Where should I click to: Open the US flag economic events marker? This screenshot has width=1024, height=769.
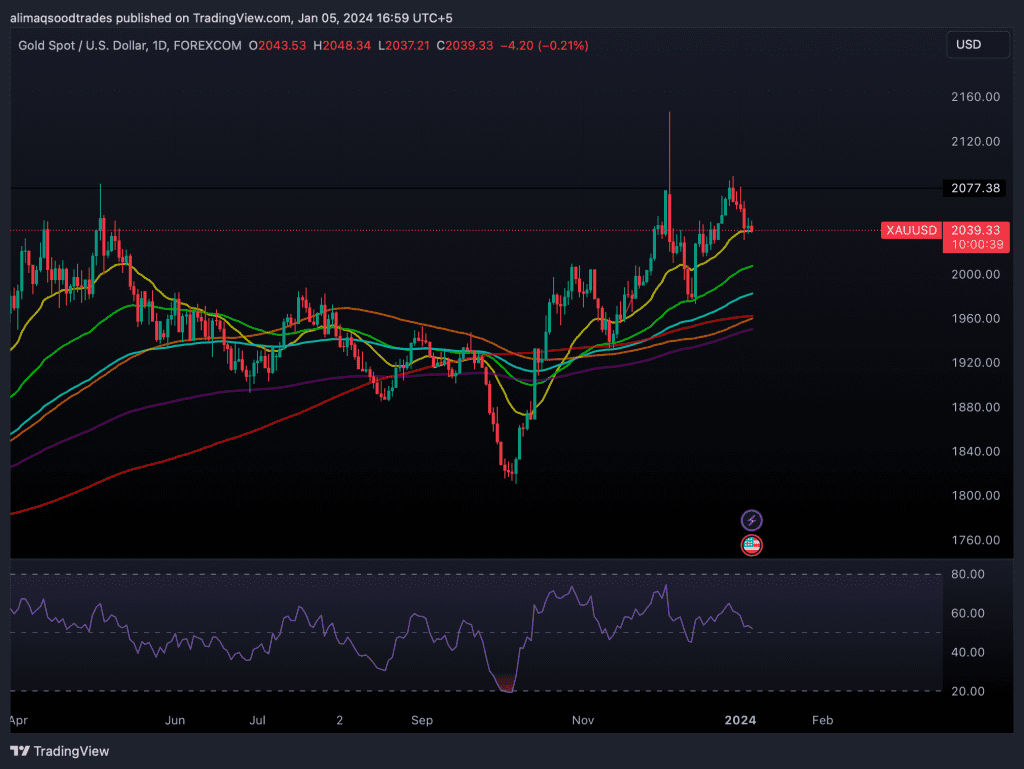pyautogui.click(x=751, y=545)
